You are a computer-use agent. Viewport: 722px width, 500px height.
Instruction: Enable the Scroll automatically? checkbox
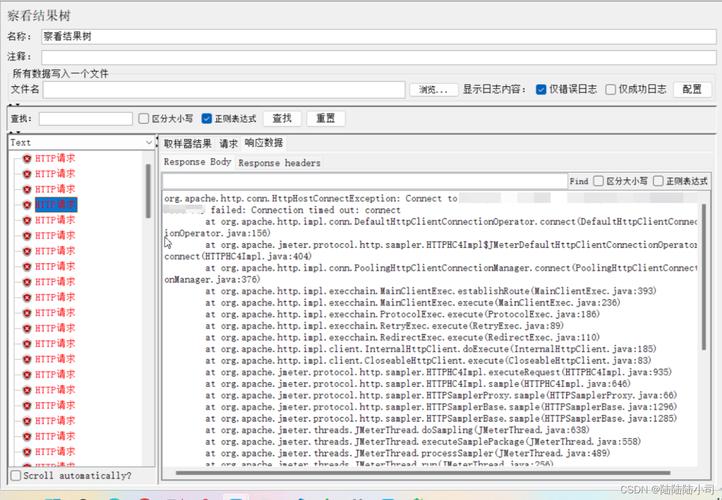[x=16, y=476]
